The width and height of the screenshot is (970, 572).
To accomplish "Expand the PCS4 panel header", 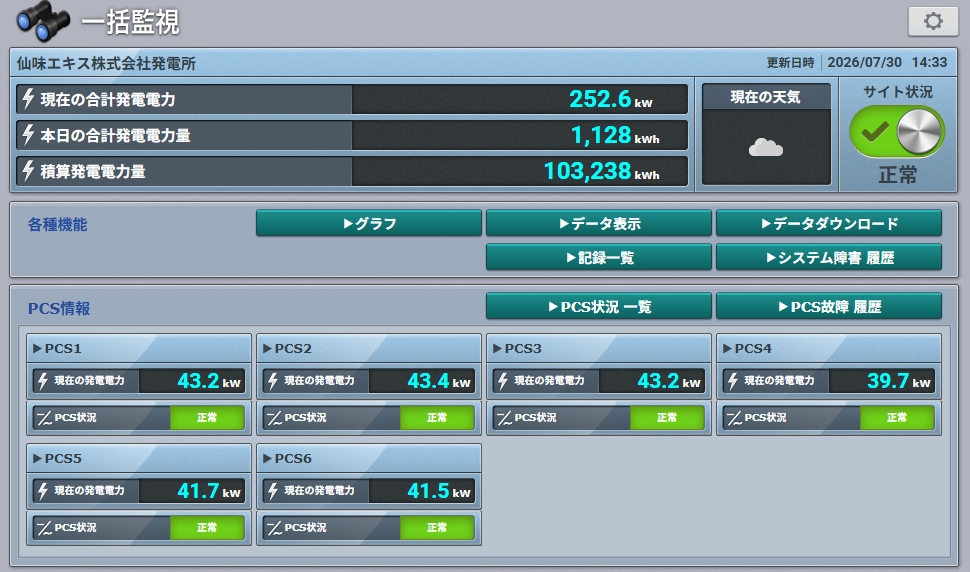I will (x=829, y=348).
